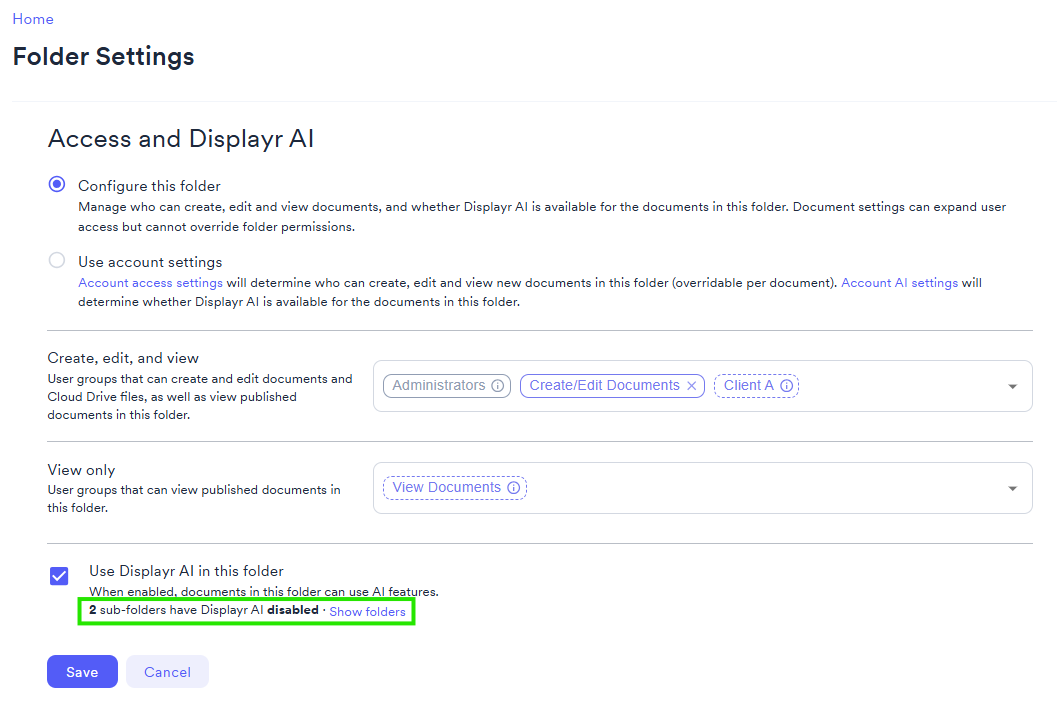Click the Administrators info icon
Image resolution: width=1057 pixels, height=704 pixels.
[x=497, y=386]
